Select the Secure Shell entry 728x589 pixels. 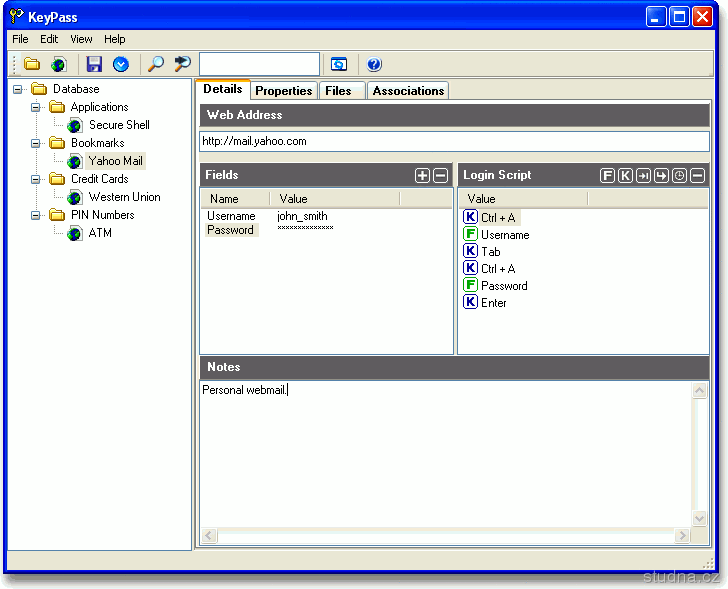(x=119, y=125)
